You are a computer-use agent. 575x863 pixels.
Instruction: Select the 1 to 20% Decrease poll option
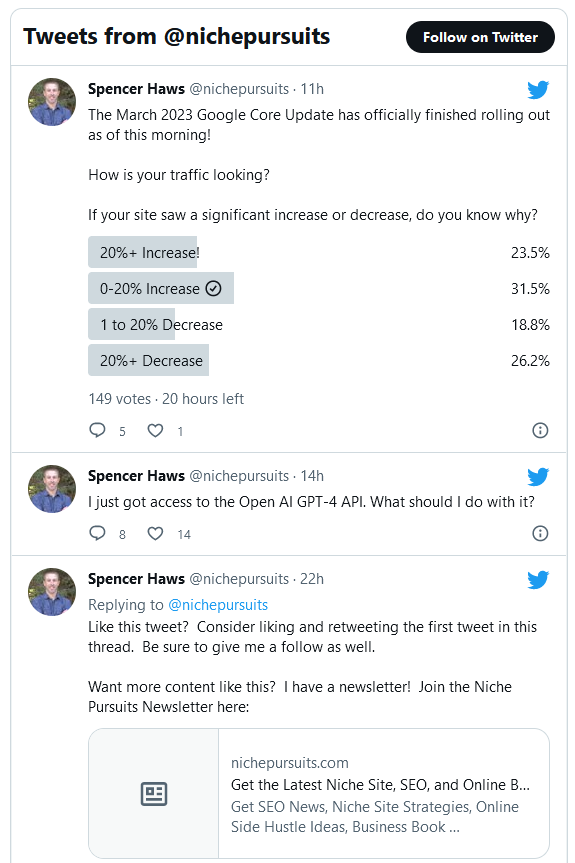(319, 325)
